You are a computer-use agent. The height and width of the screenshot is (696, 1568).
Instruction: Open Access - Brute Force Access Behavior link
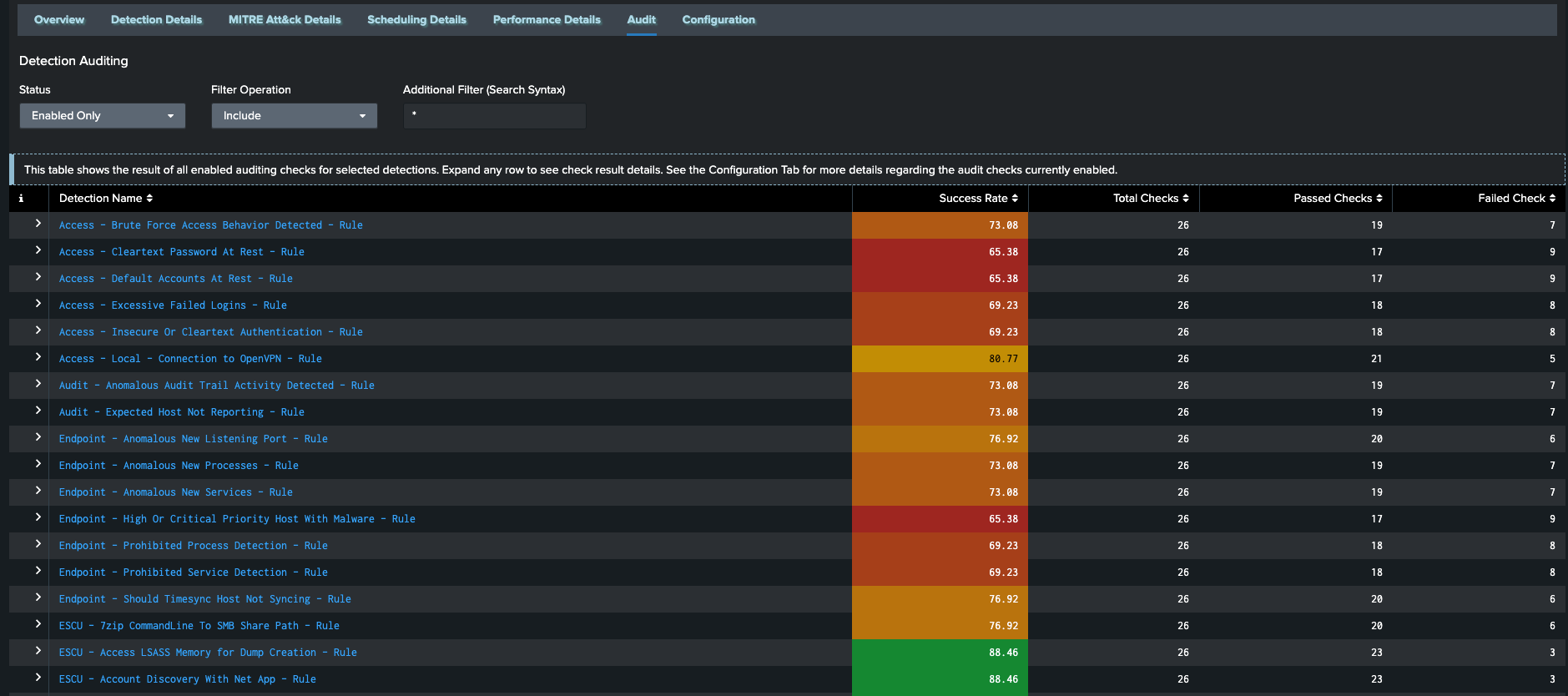210,225
